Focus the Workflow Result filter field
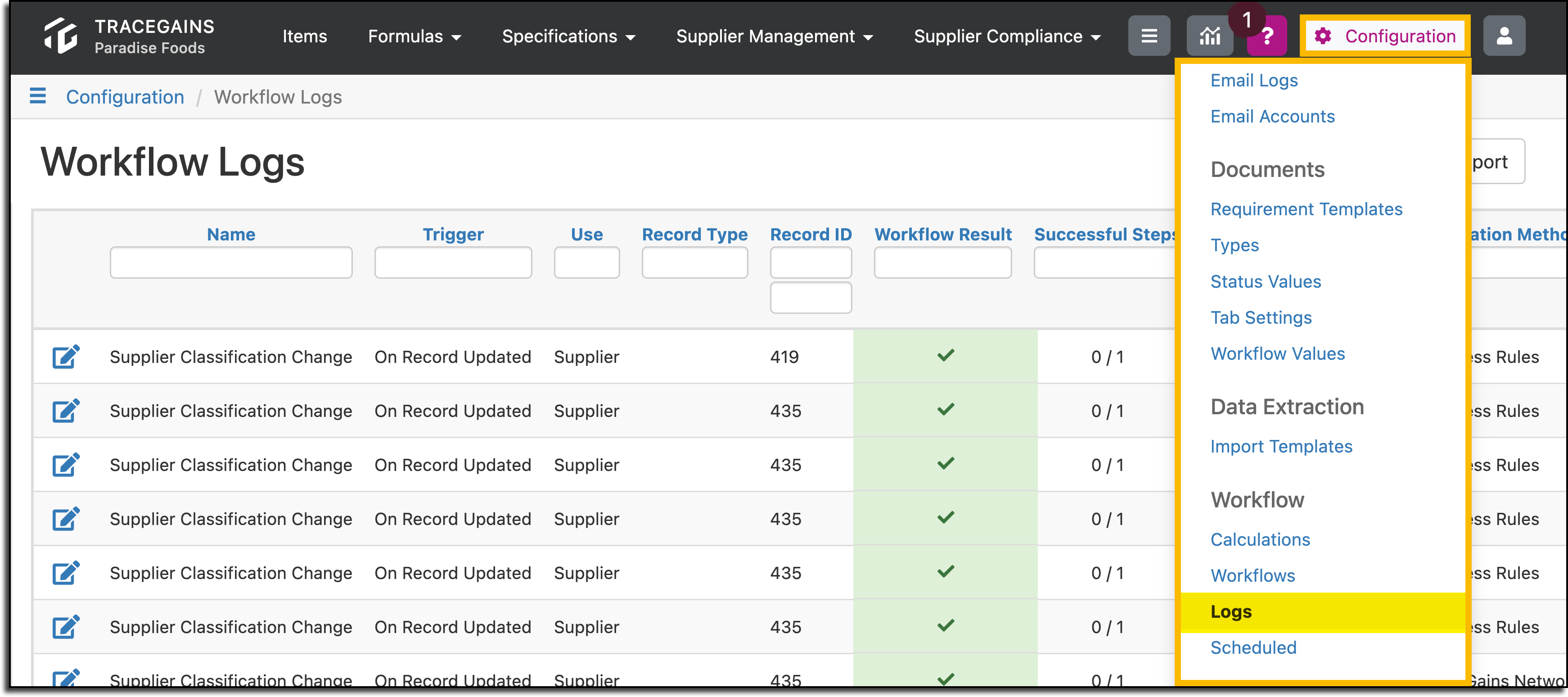The image size is (1568, 697). 942,263
